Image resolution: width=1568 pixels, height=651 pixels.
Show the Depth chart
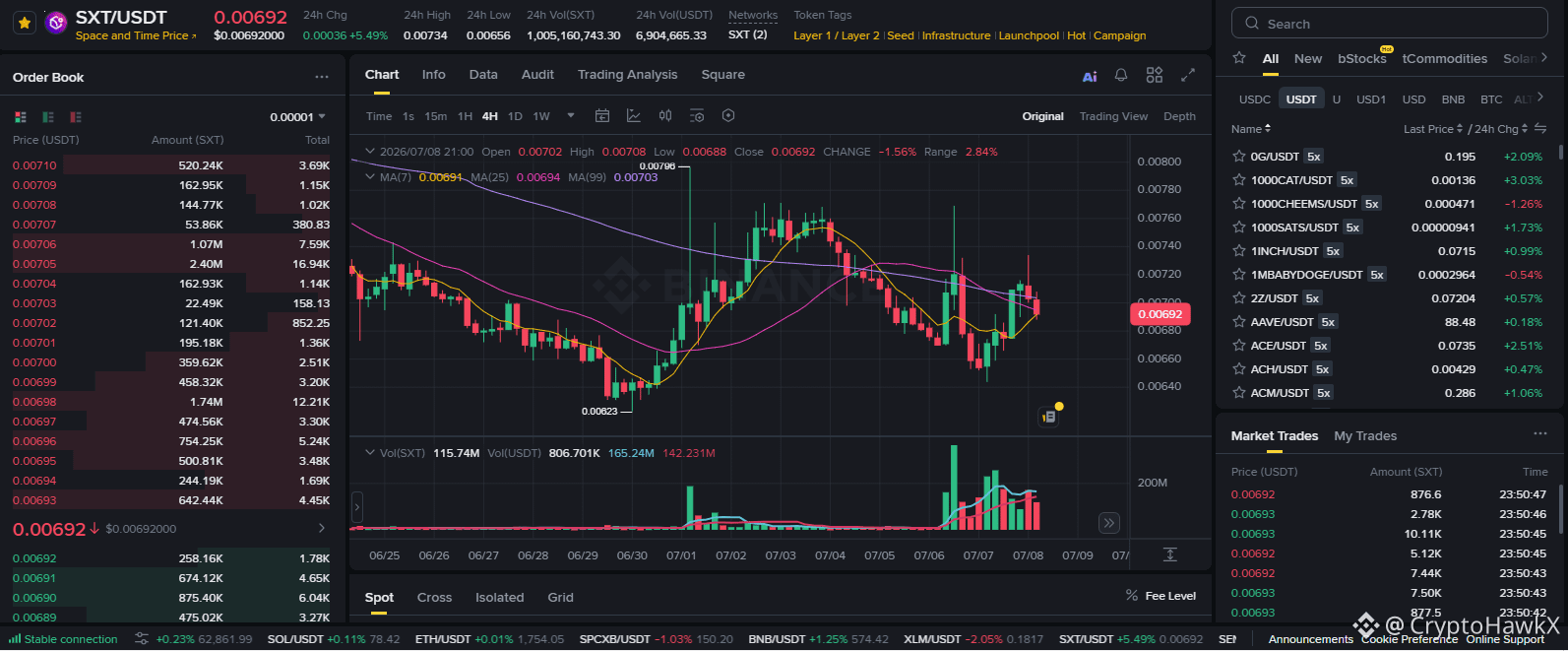(1179, 116)
